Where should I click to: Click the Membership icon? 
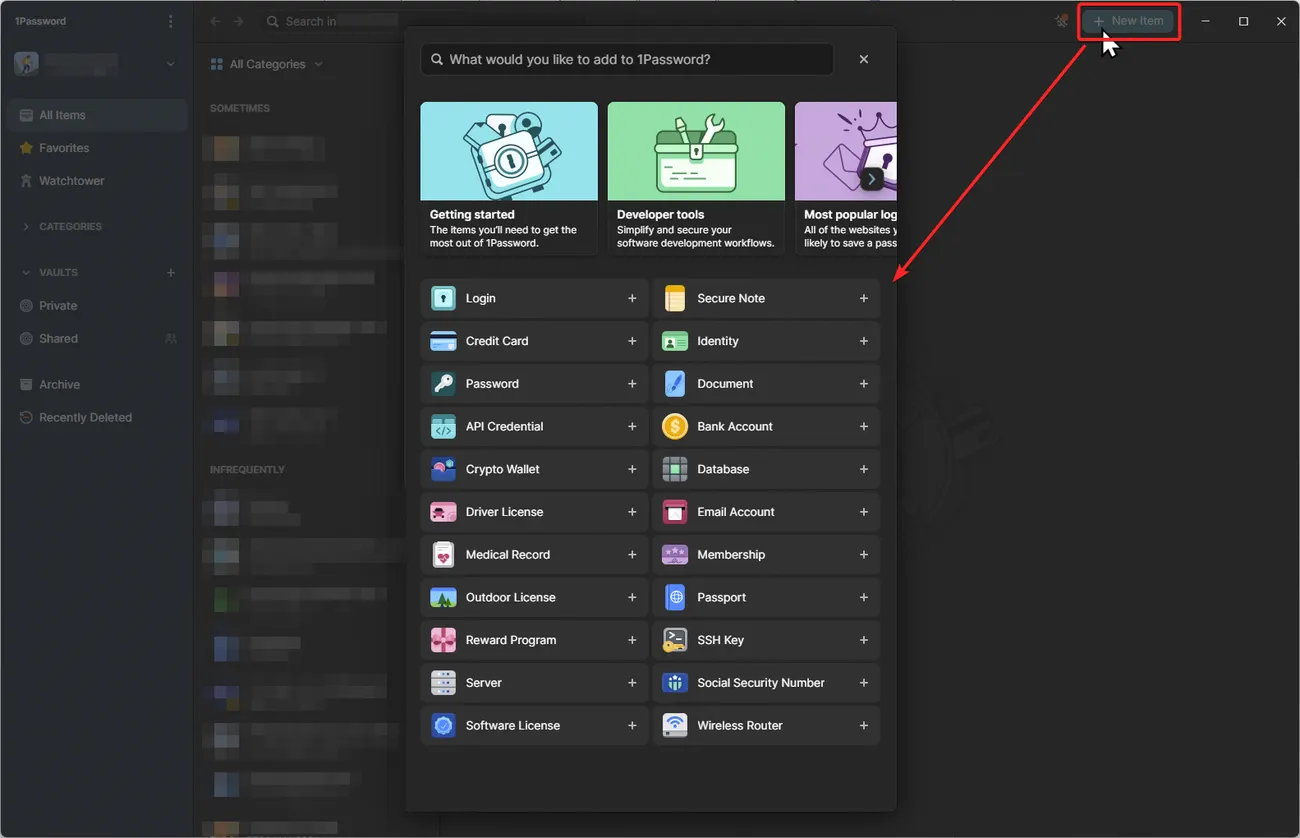[675, 555]
